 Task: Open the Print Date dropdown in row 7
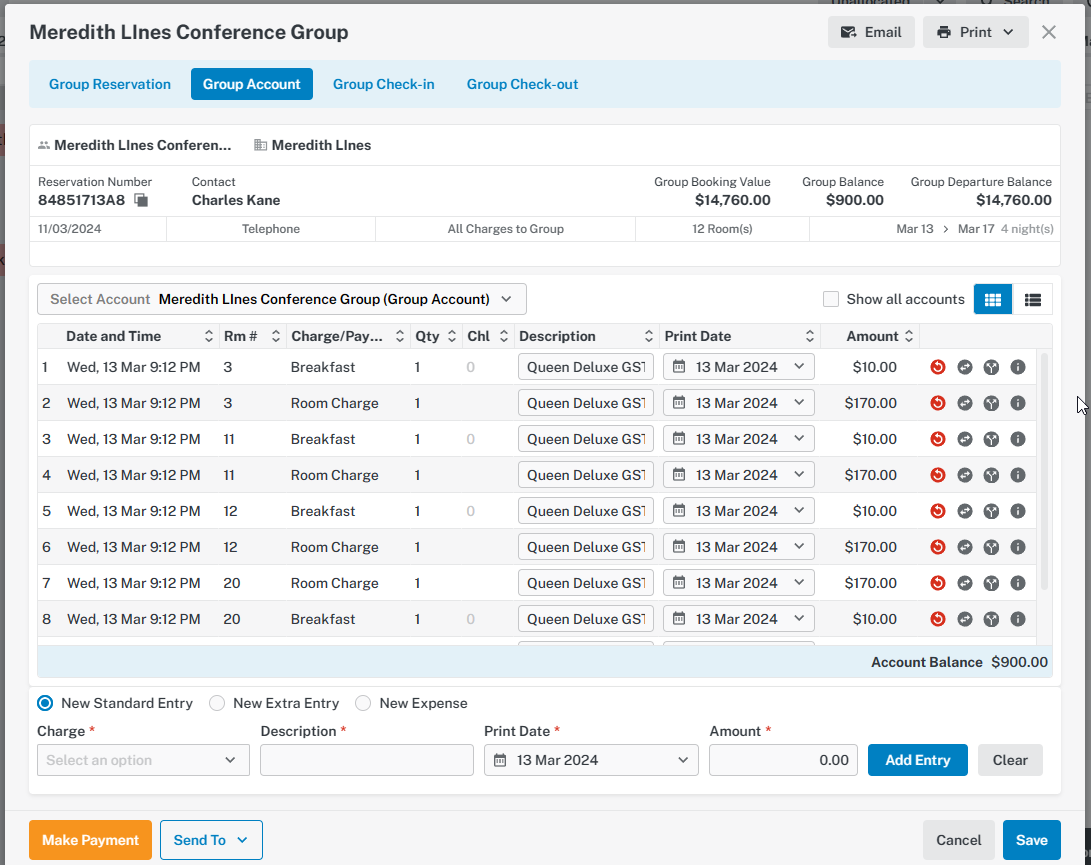point(739,583)
